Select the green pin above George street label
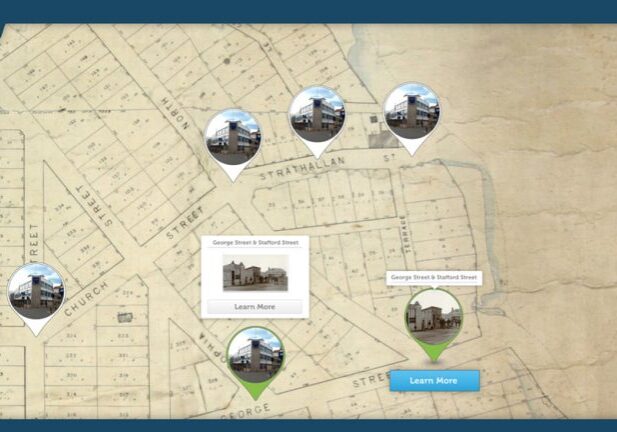 click(x=256, y=363)
